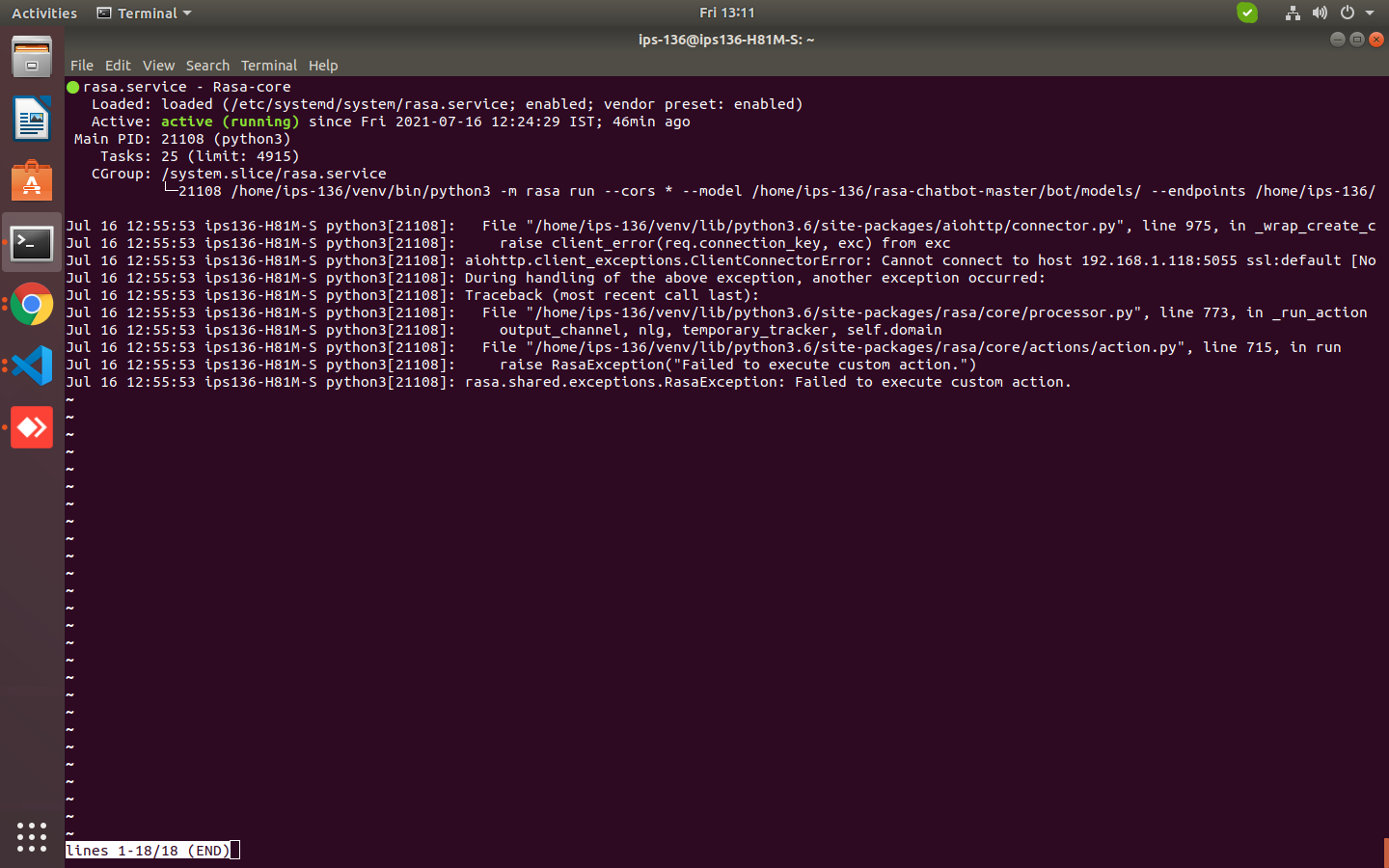Launch Visual Studio Code from the dock
This screenshot has height=868, width=1389.
pos(32,366)
